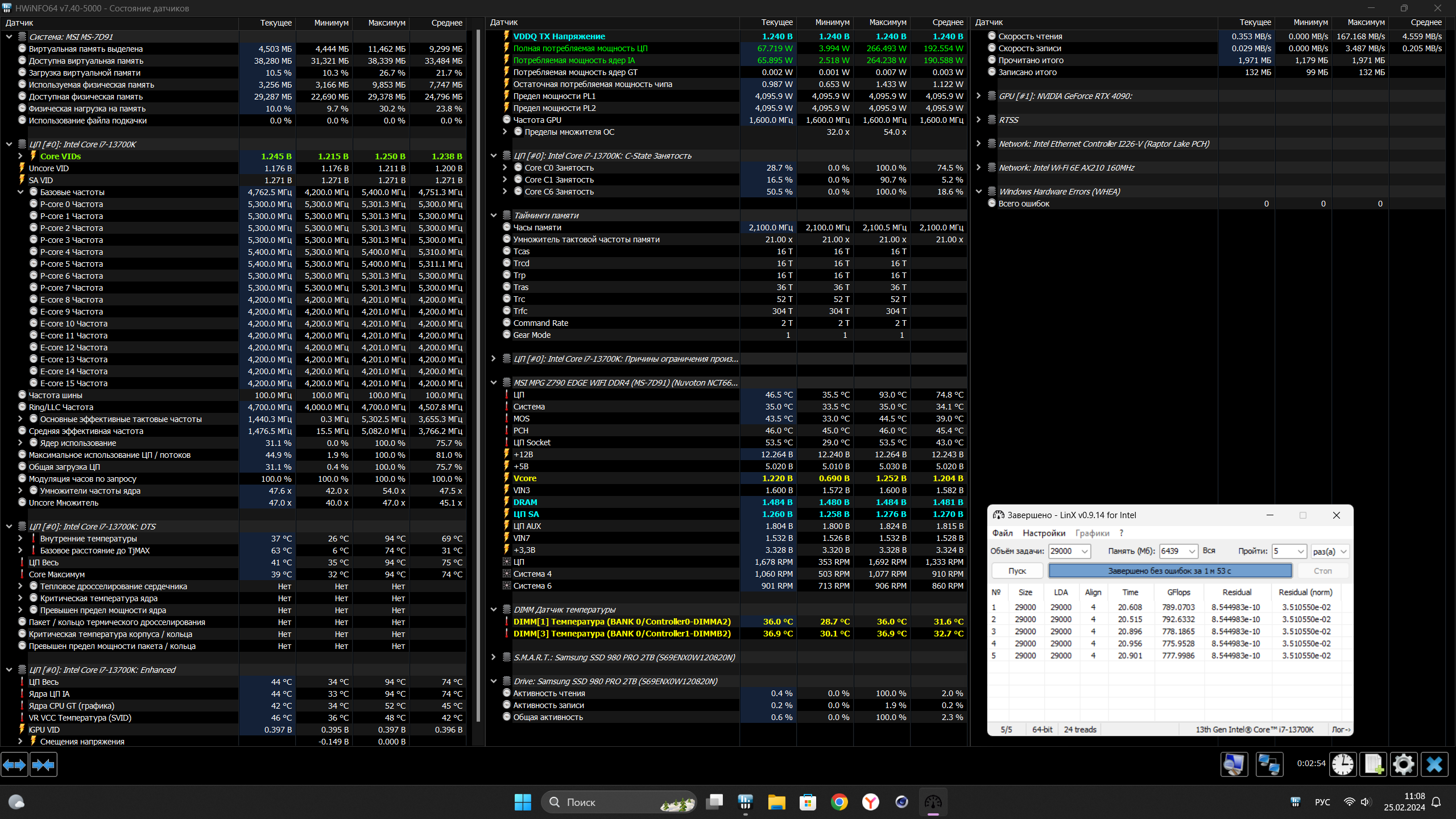Click the expand columns arrows icon
This screenshot has height=819, width=1456.
14,765
